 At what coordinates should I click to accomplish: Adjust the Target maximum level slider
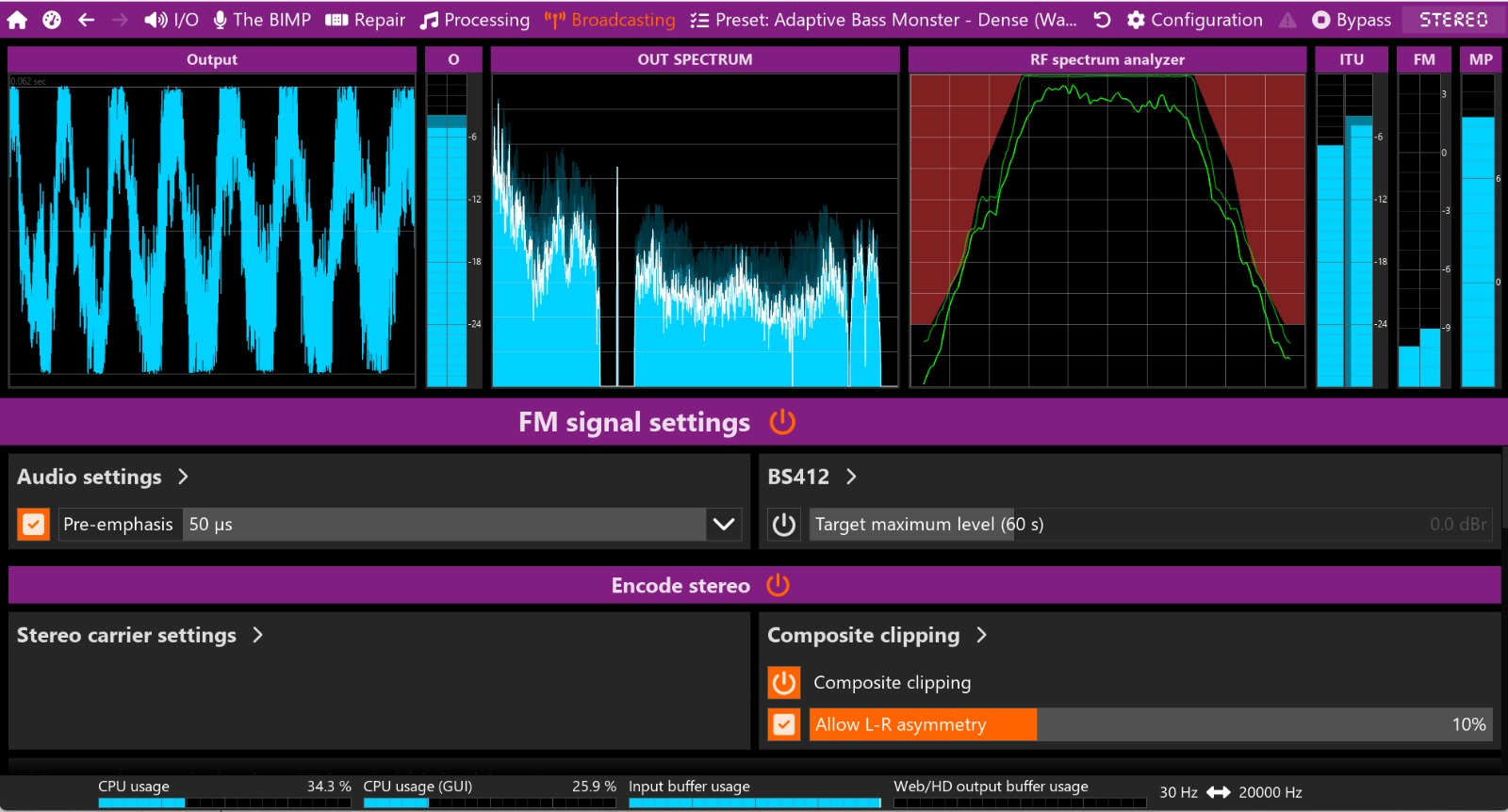click(x=1151, y=525)
